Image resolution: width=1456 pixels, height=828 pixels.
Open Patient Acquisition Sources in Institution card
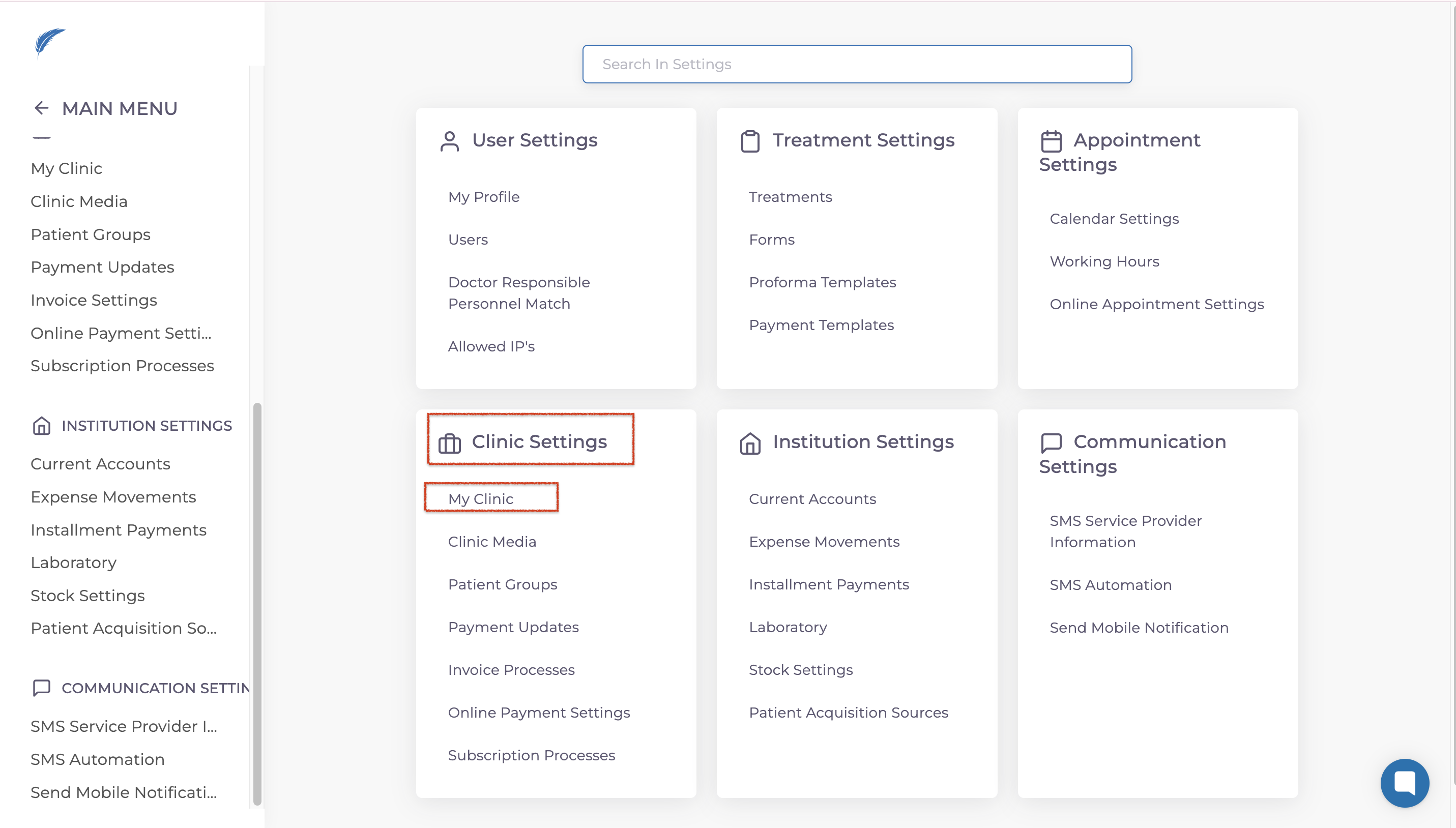point(848,713)
